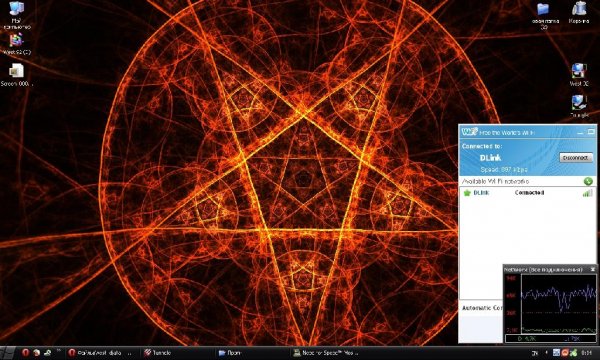Click the system clock
Image resolution: width=600 pixels, height=360 pixels.
(587, 353)
